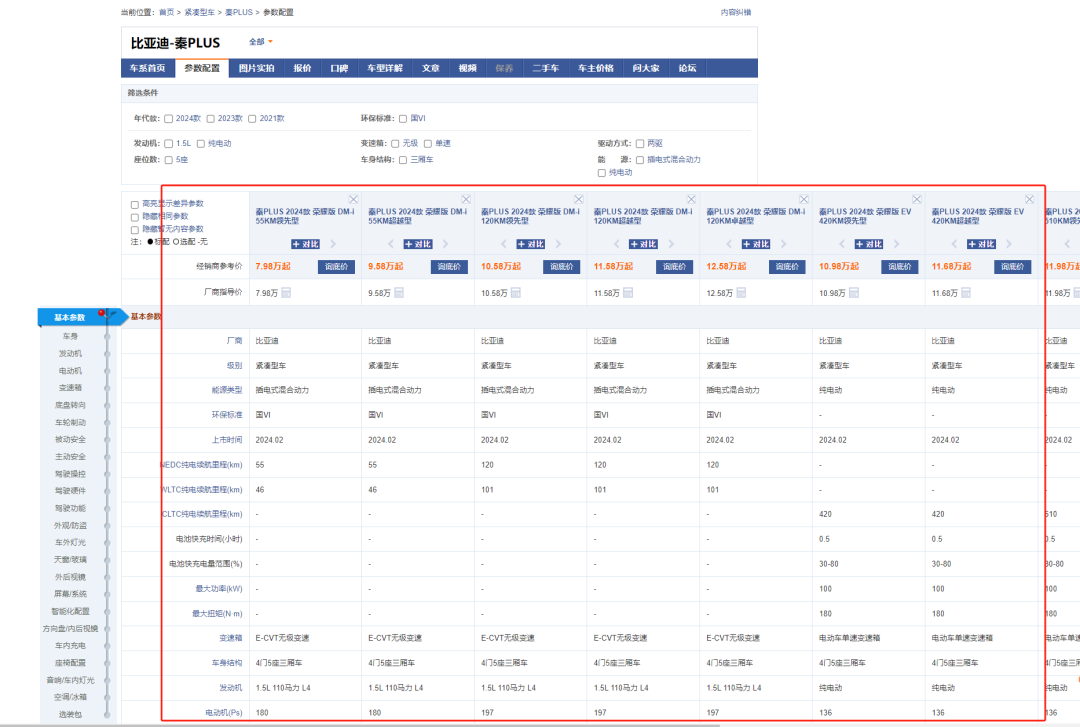Open the price calculator icon beside 10.98万
Screen dimensions: 1080x727
[x=853, y=293]
